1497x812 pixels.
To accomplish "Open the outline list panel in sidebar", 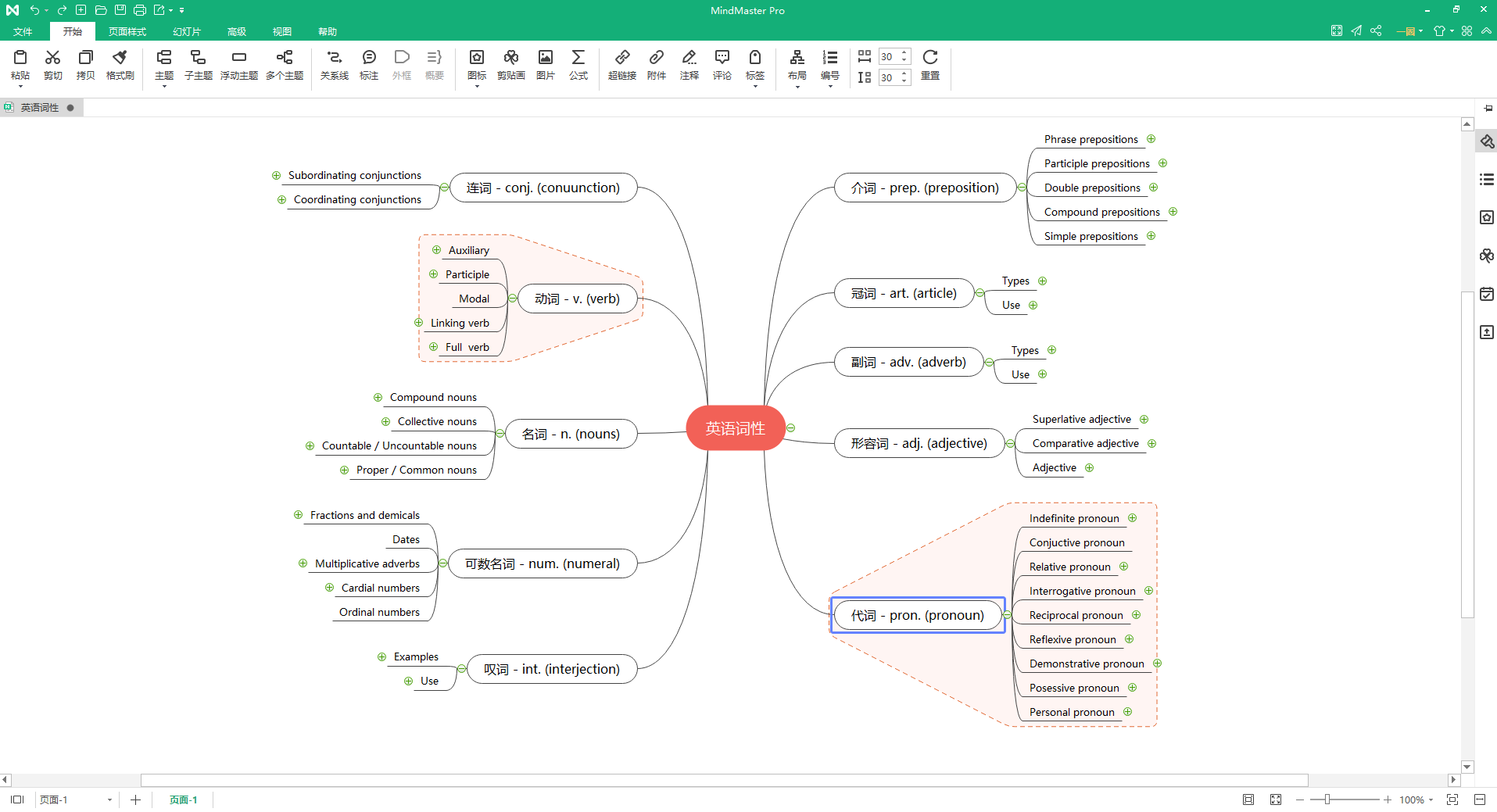I will click(1487, 180).
